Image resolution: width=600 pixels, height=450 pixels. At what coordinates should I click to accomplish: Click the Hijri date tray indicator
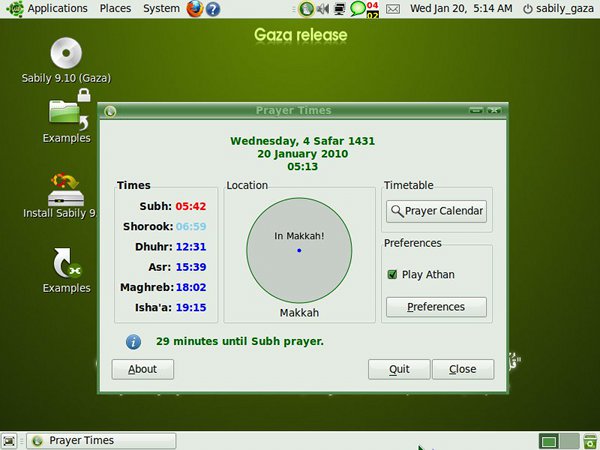click(x=373, y=10)
